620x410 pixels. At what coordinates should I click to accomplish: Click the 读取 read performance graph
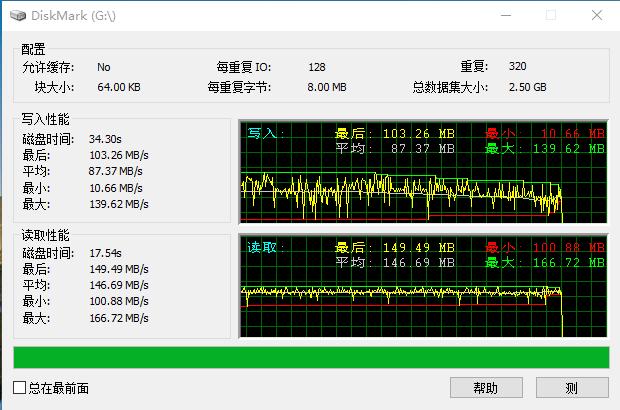[x=423, y=285]
